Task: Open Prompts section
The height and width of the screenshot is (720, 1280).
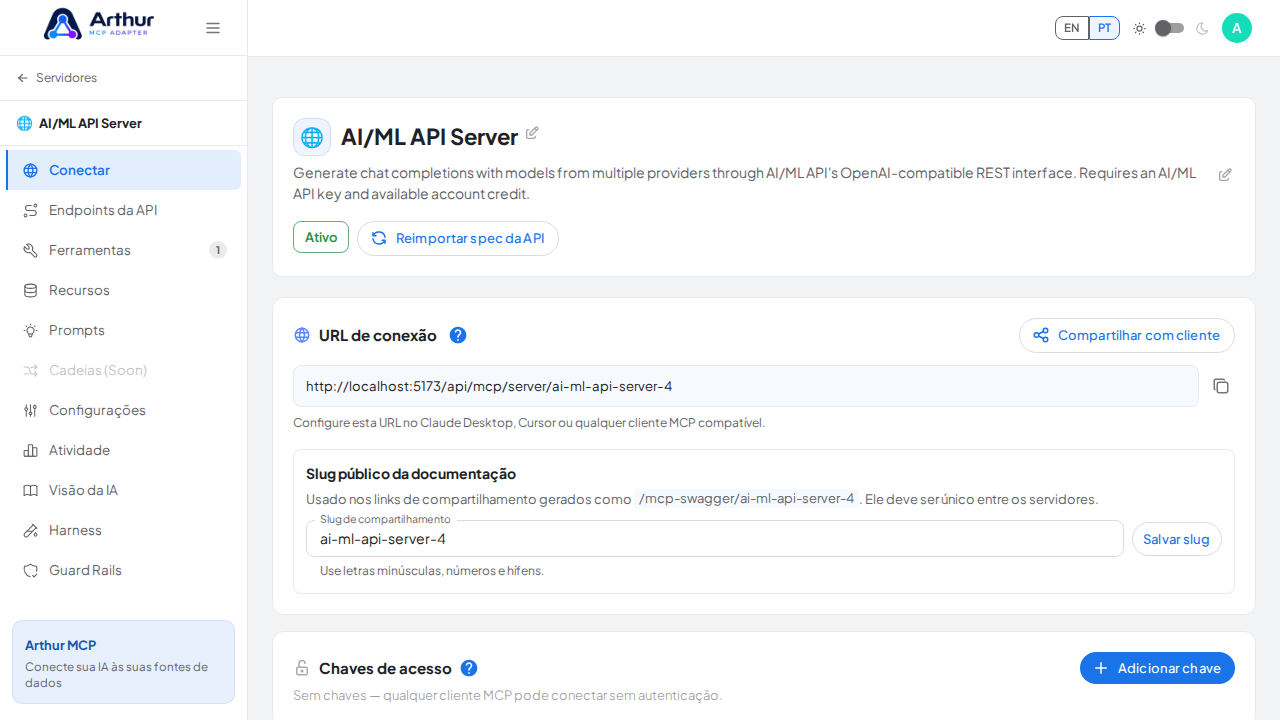Action: [x=123, y=330]
